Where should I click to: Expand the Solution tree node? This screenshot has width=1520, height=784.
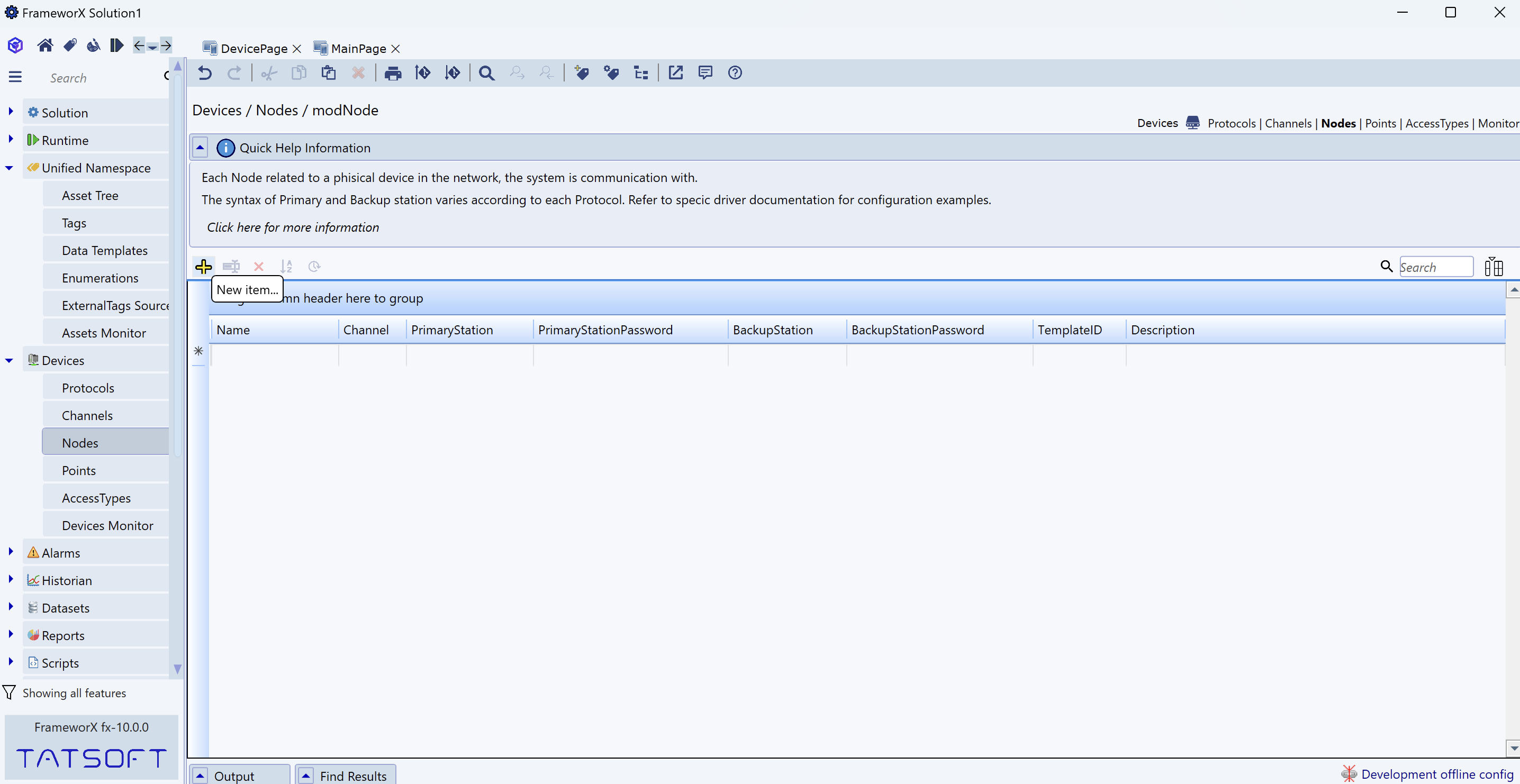11,112
